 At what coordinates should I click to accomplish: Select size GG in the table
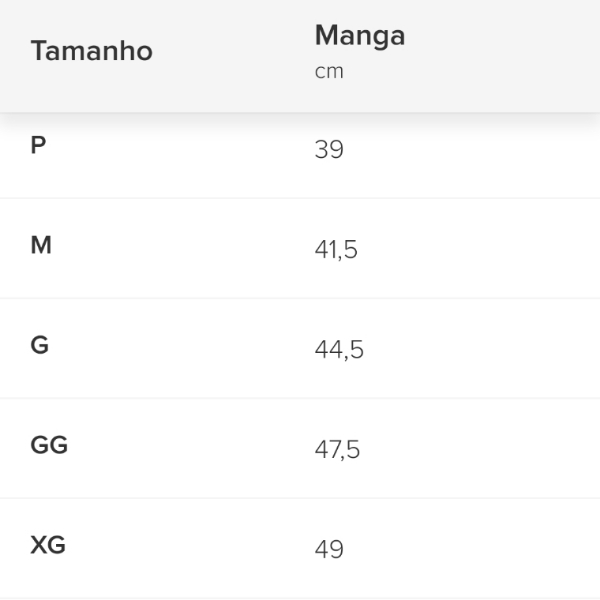click(49, 445)
